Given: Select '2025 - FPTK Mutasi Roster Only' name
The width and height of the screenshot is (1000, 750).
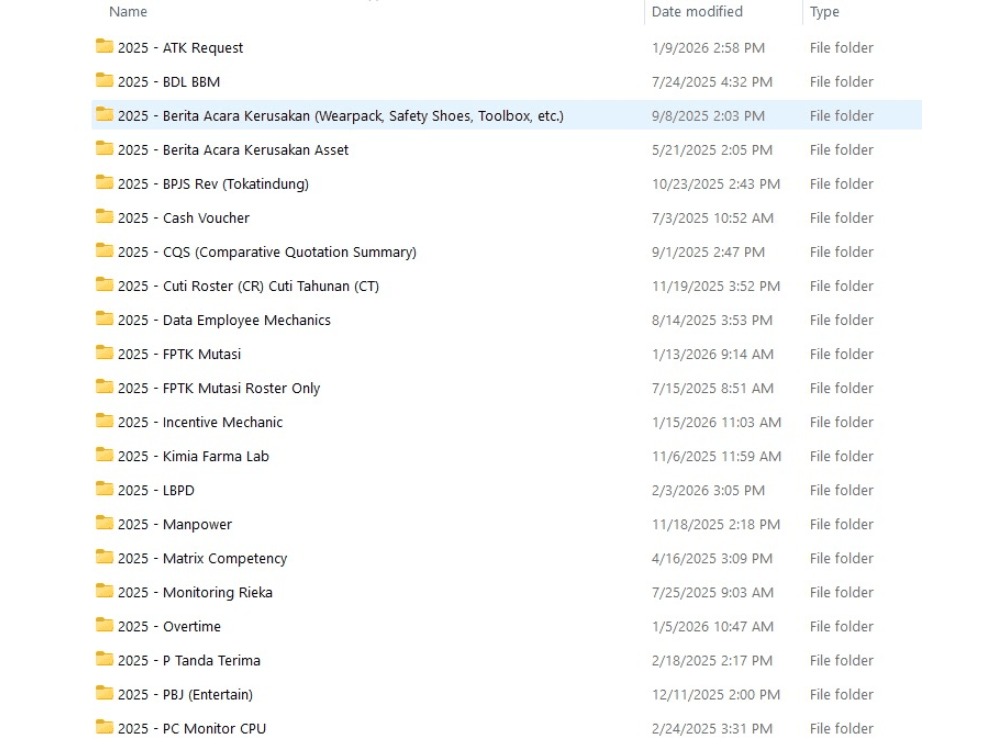Looking at the screenshot, I should point(219,388).
